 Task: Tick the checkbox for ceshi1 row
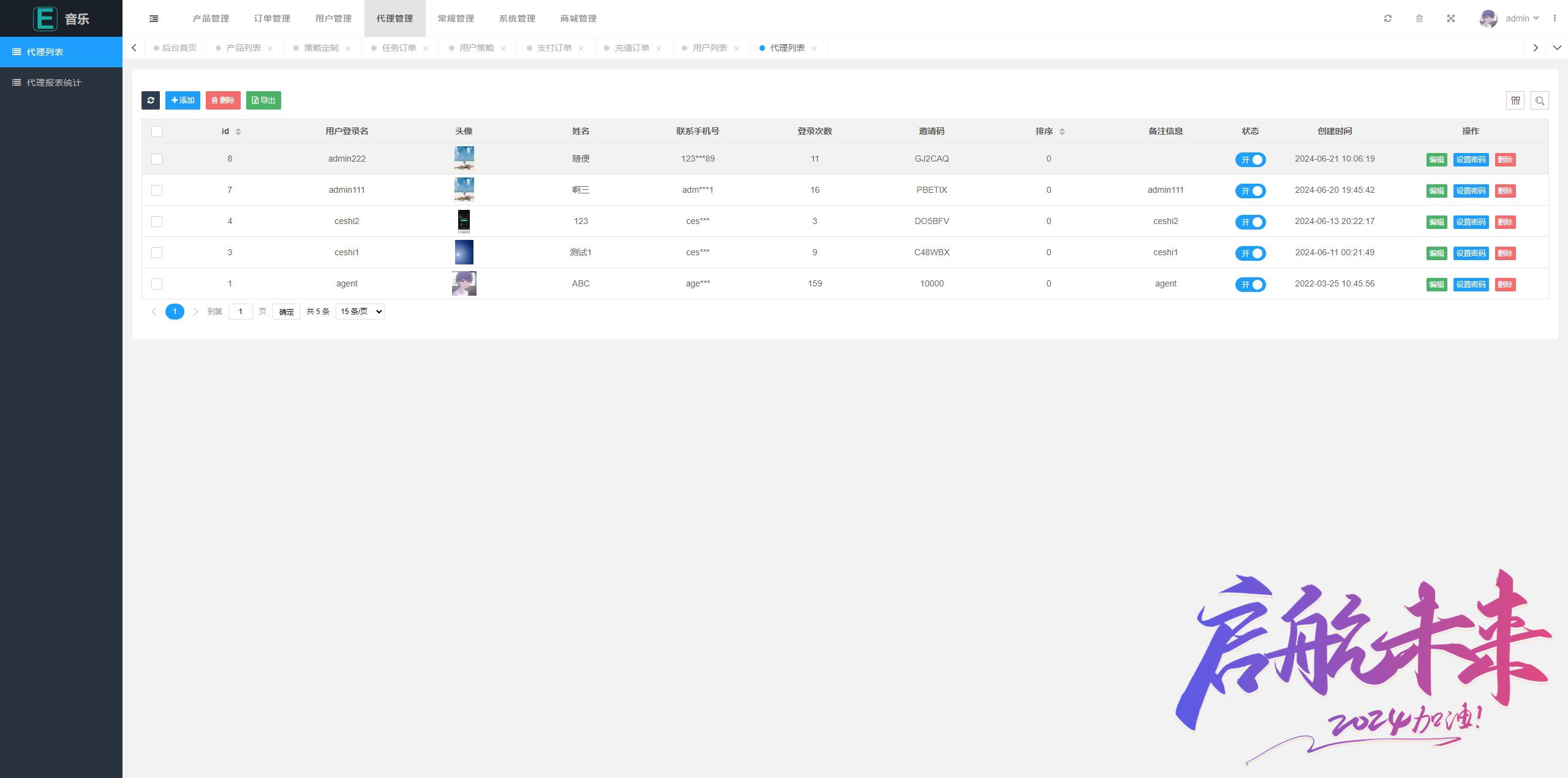pos(157,253)
